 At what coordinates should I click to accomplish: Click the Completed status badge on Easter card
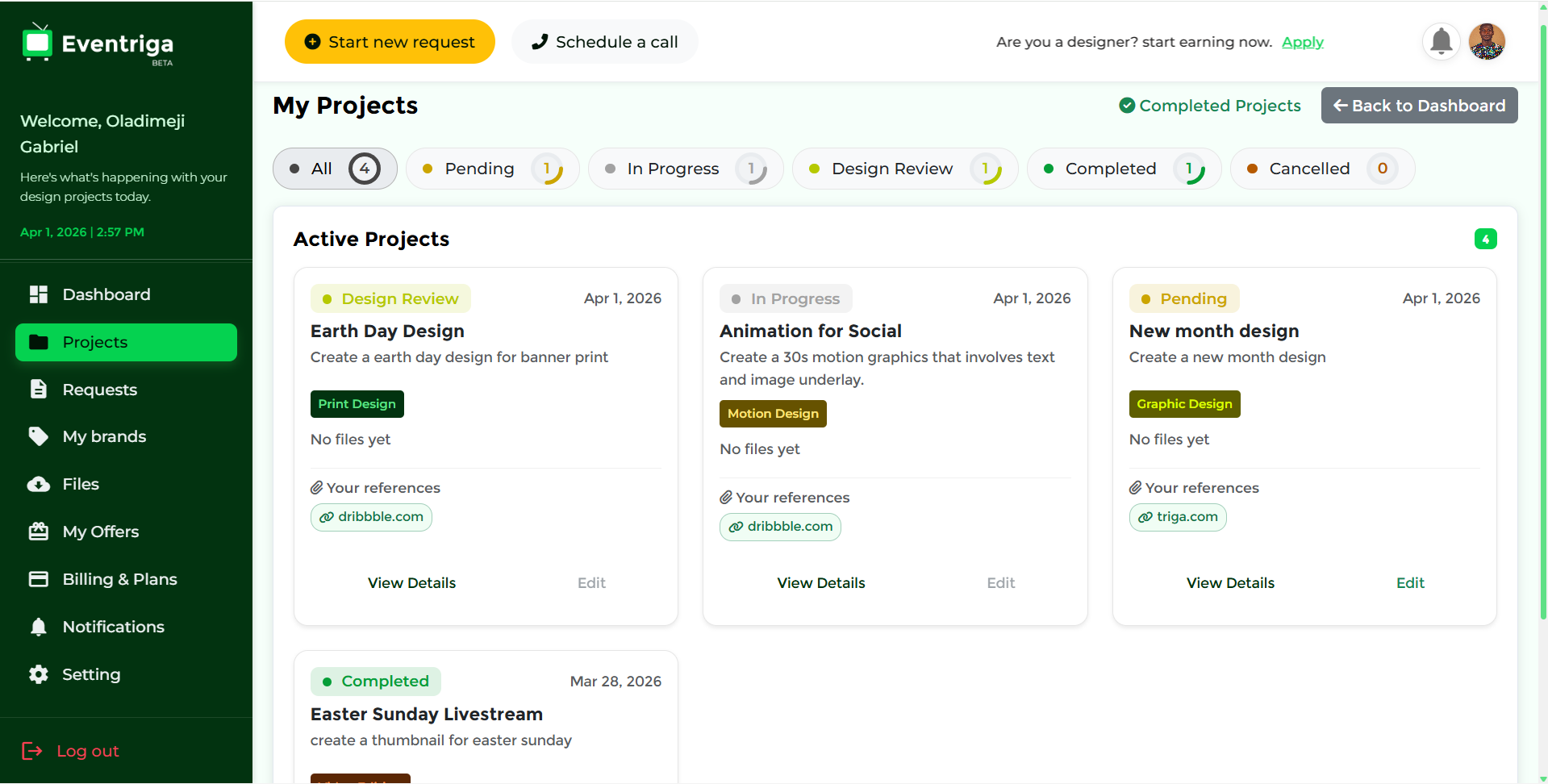(376, 682)
